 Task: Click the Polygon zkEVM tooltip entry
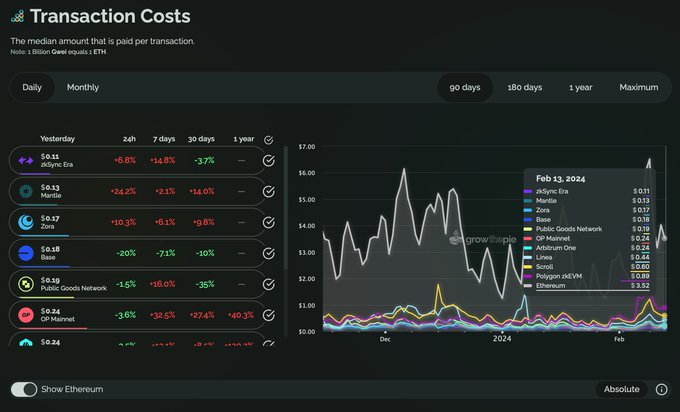coord(587,276)
